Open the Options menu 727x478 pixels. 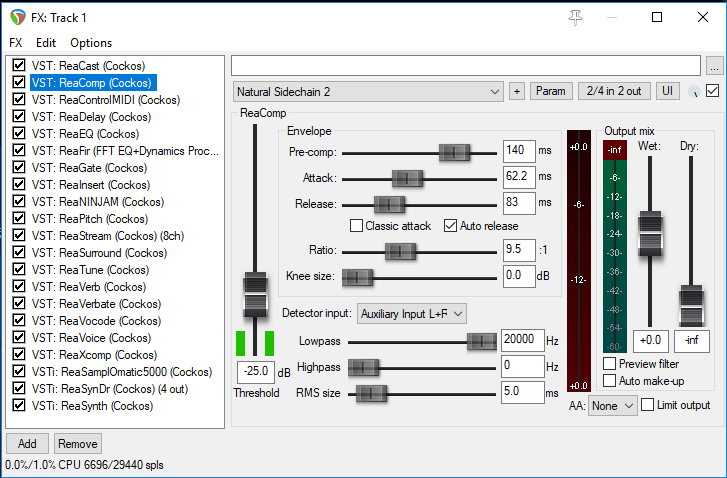(x=91, y=43)
